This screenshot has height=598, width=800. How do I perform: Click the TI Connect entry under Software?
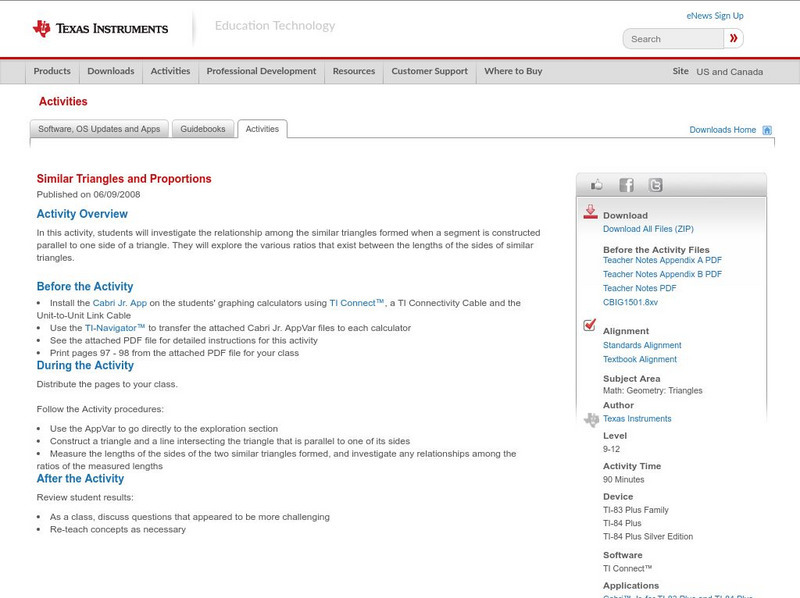pyautogui.click(x=628, y=568)
